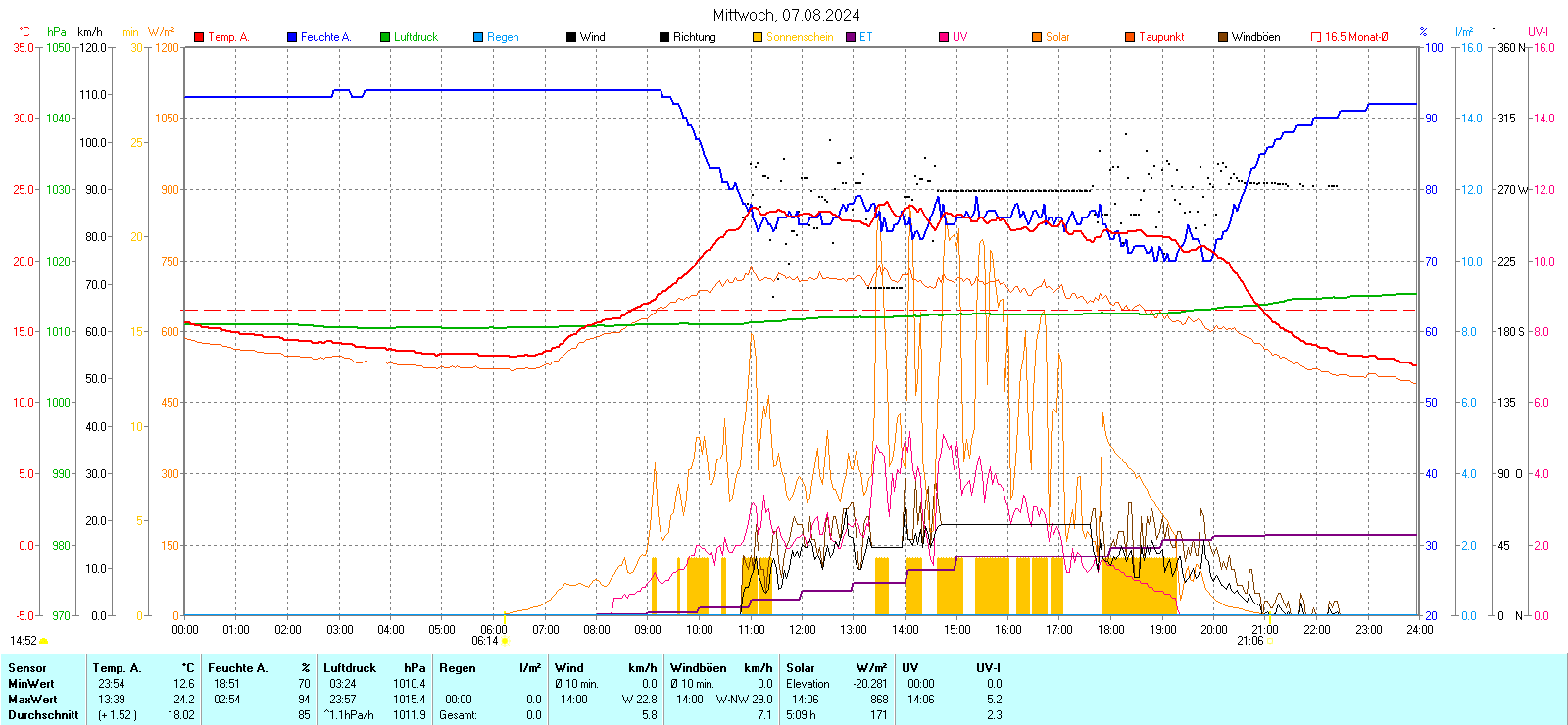This screenshot has width=1568, height=725.
Task: Click the 12:00 label on time axis
Action: coord(802,629)
